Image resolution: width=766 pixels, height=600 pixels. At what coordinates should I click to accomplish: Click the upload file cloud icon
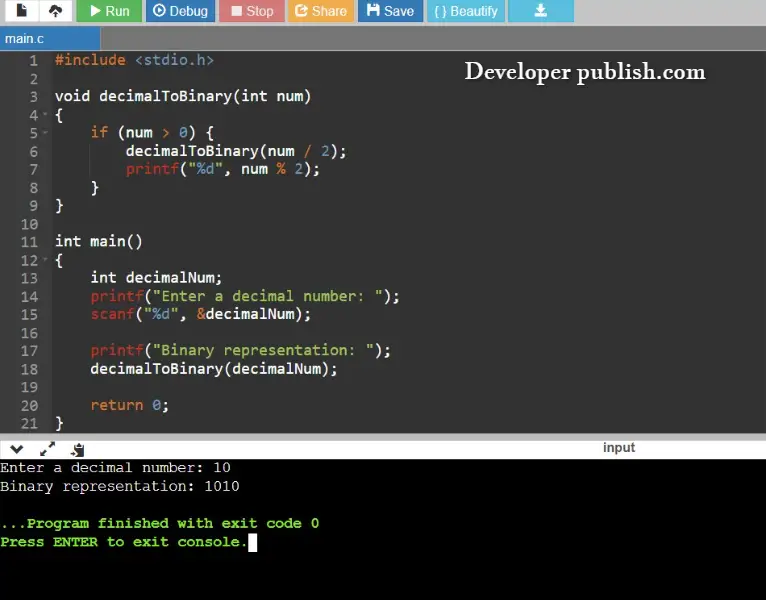[55, 11]
